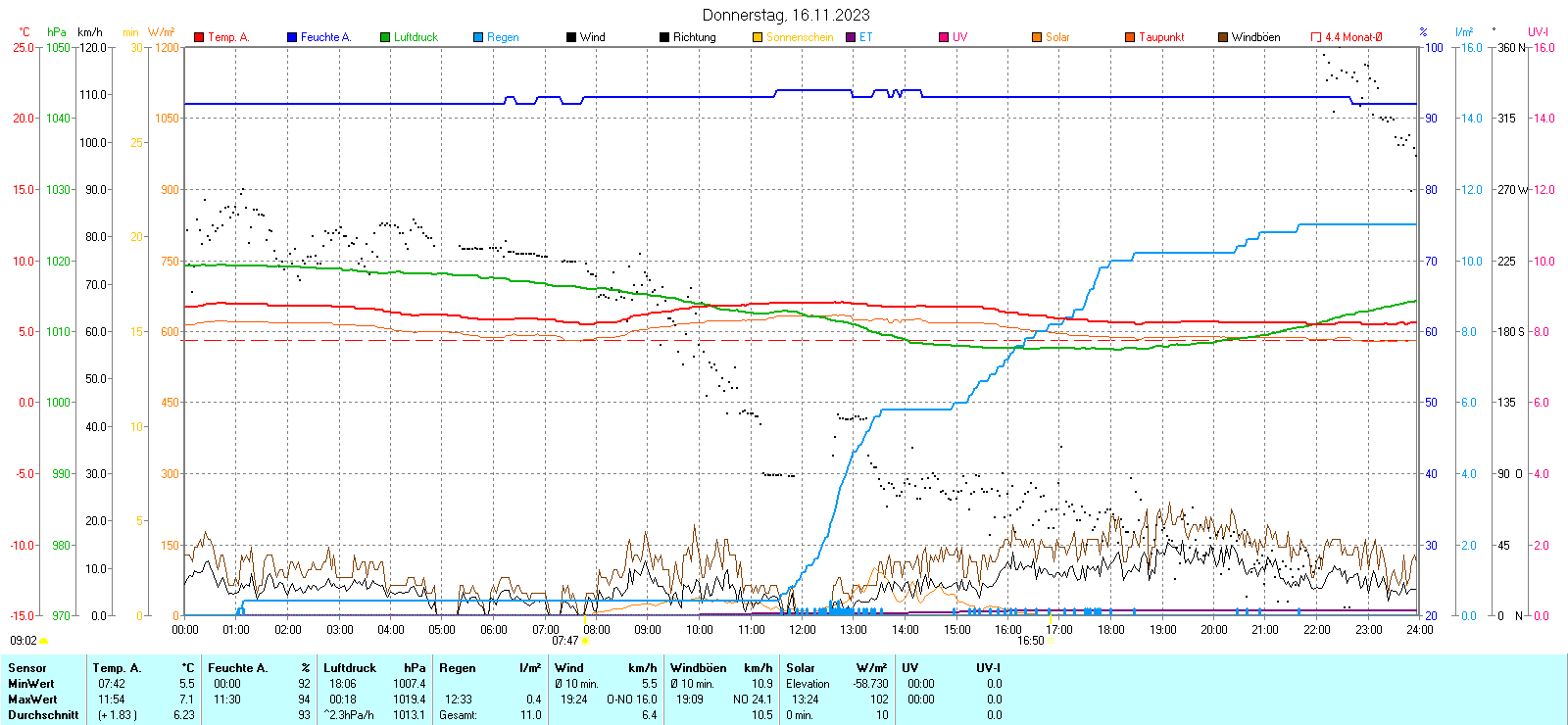Click the green Luftdruck legend square
The image size is (1568, 725).
click(x=385, y=37)
